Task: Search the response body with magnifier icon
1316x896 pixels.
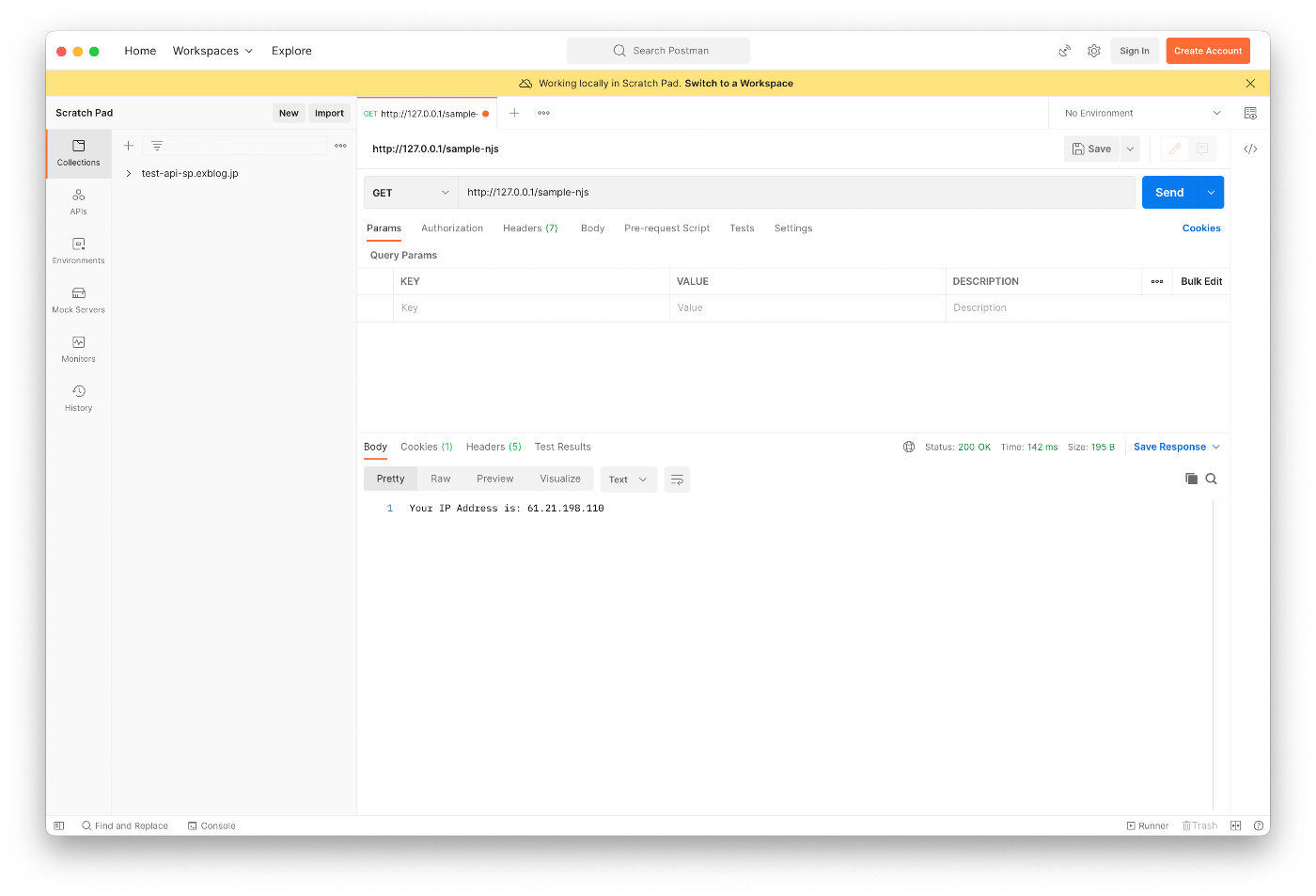Action: tap(1212, 479)
